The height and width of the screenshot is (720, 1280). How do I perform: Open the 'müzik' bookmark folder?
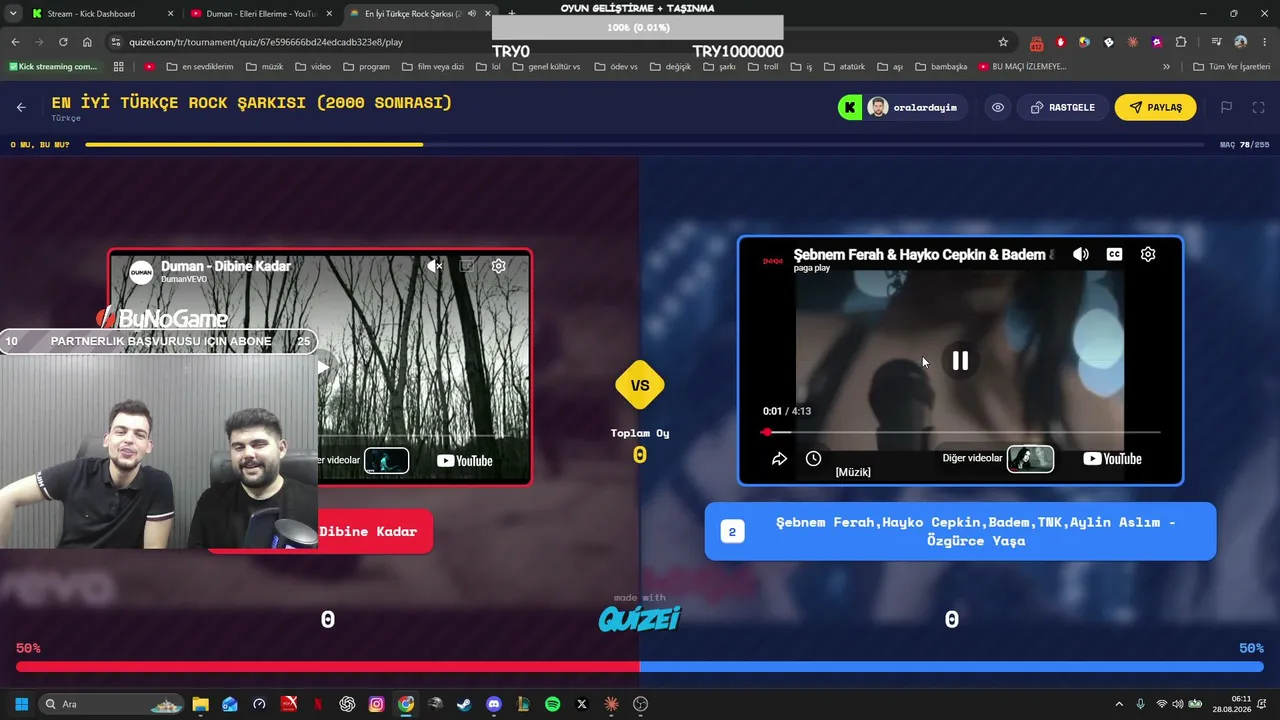pyautogui.click(x=264, y=67)
